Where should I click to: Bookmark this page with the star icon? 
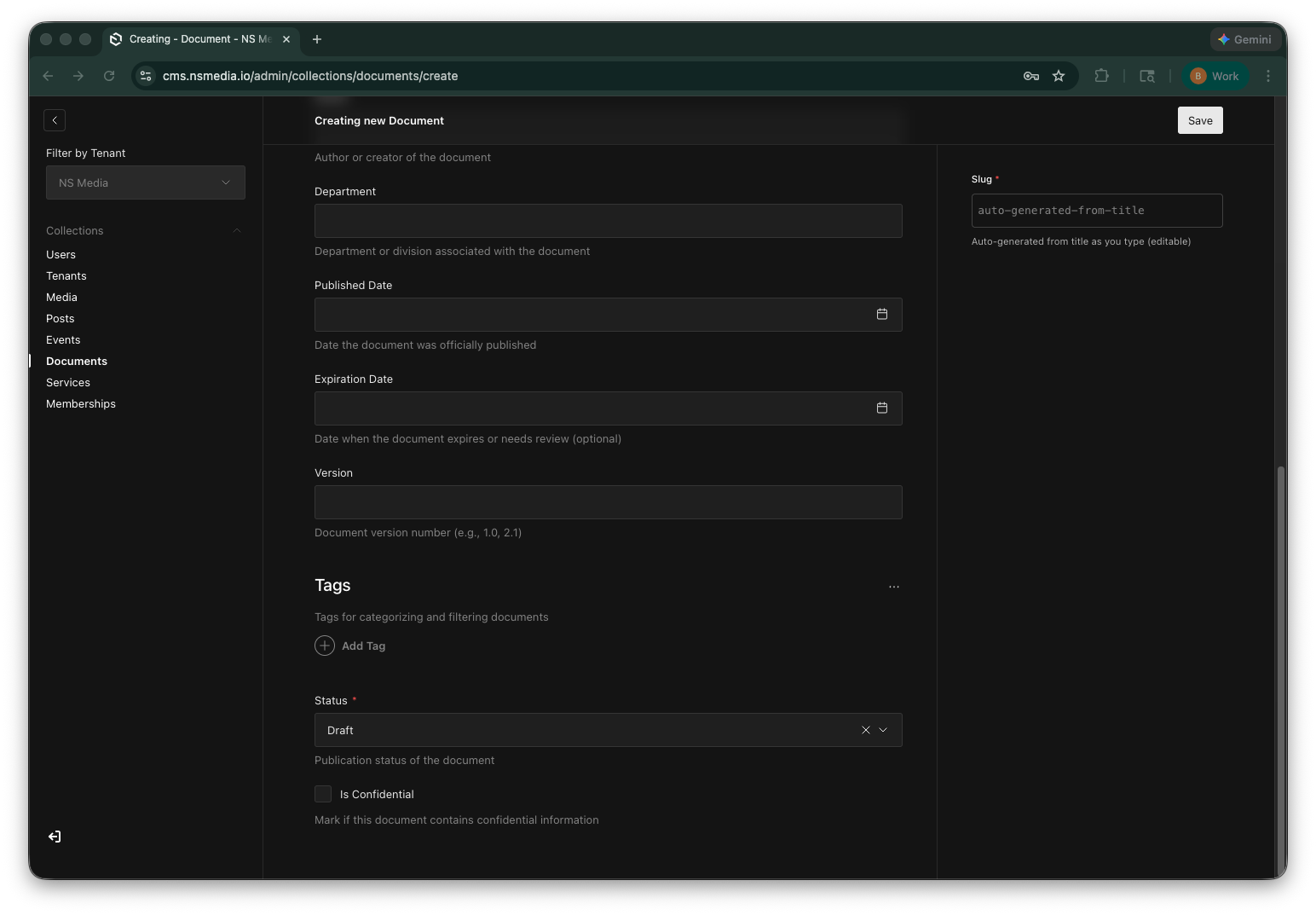[1059, 76]
